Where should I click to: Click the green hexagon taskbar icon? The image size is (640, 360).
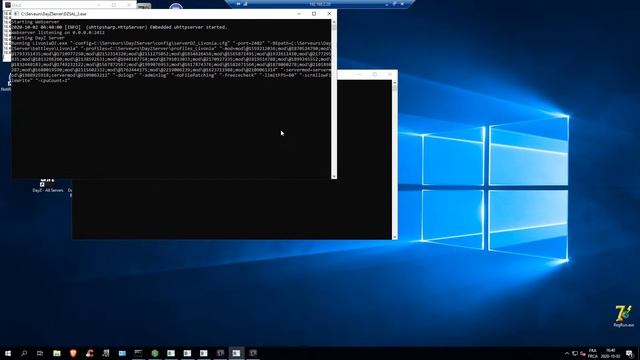click(155, 353)
